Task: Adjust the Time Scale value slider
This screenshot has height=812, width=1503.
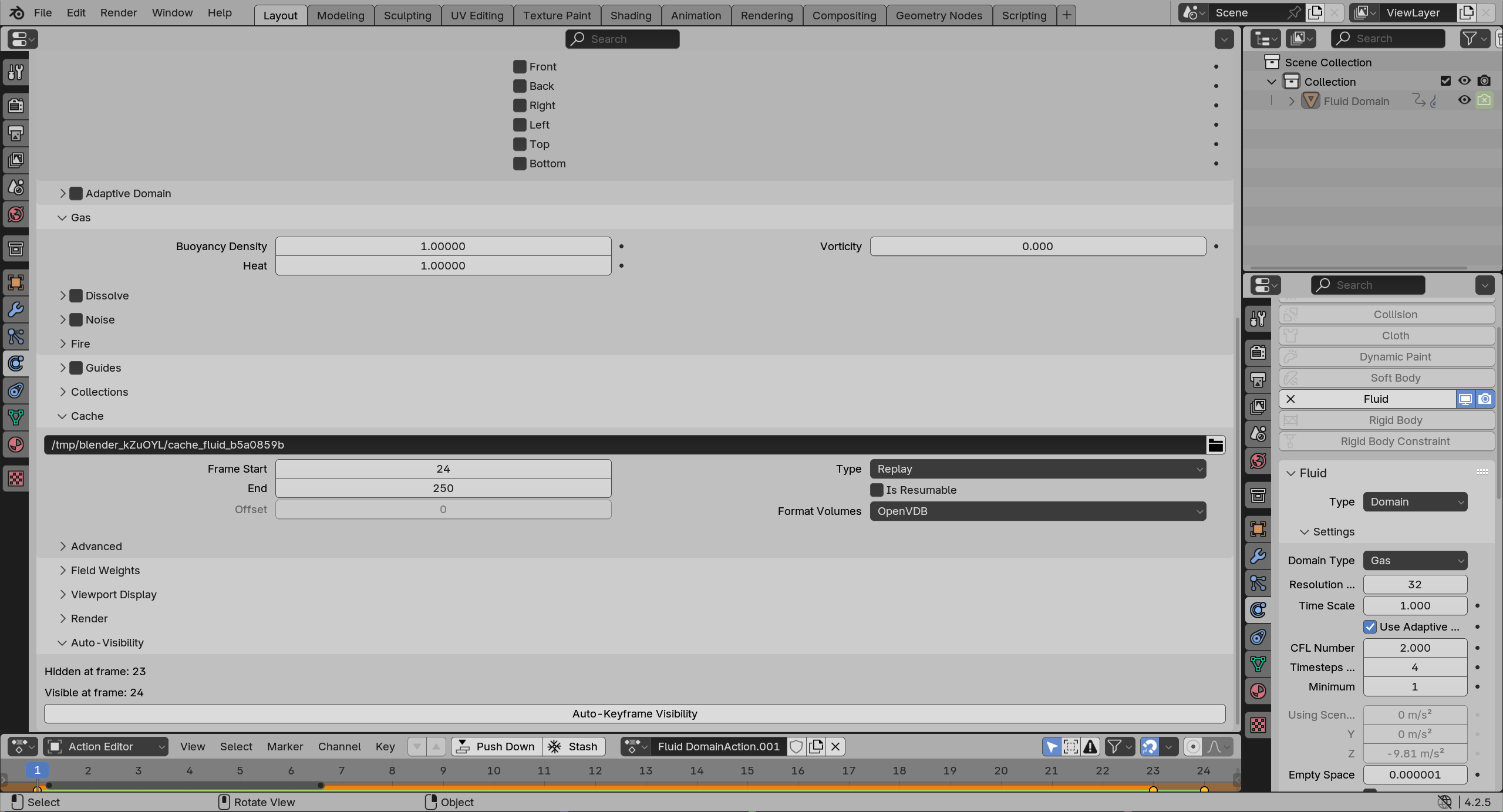Action: (1415, 605)
